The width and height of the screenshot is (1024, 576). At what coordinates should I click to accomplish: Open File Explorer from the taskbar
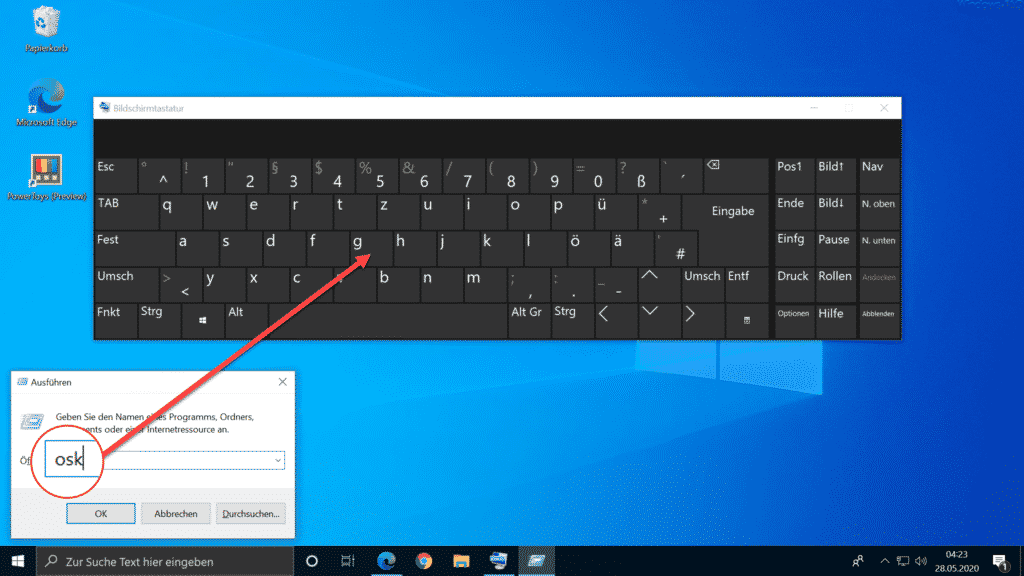[x=461, y=561]
